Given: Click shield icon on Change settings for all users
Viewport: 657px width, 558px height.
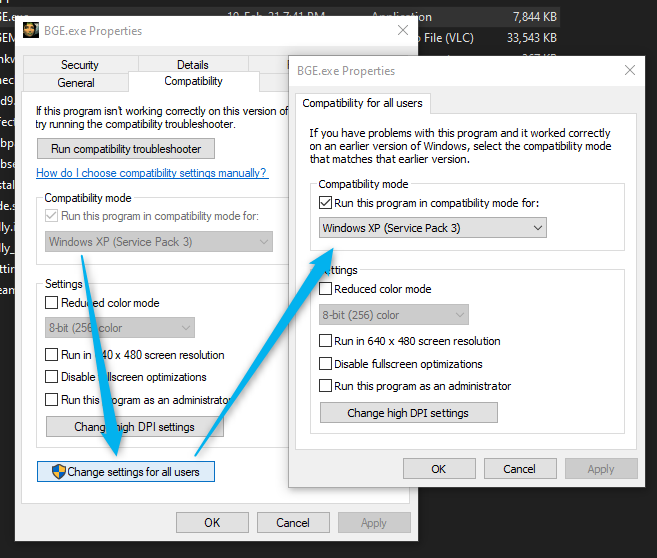Looking at the screenshot, I should 59,472.
